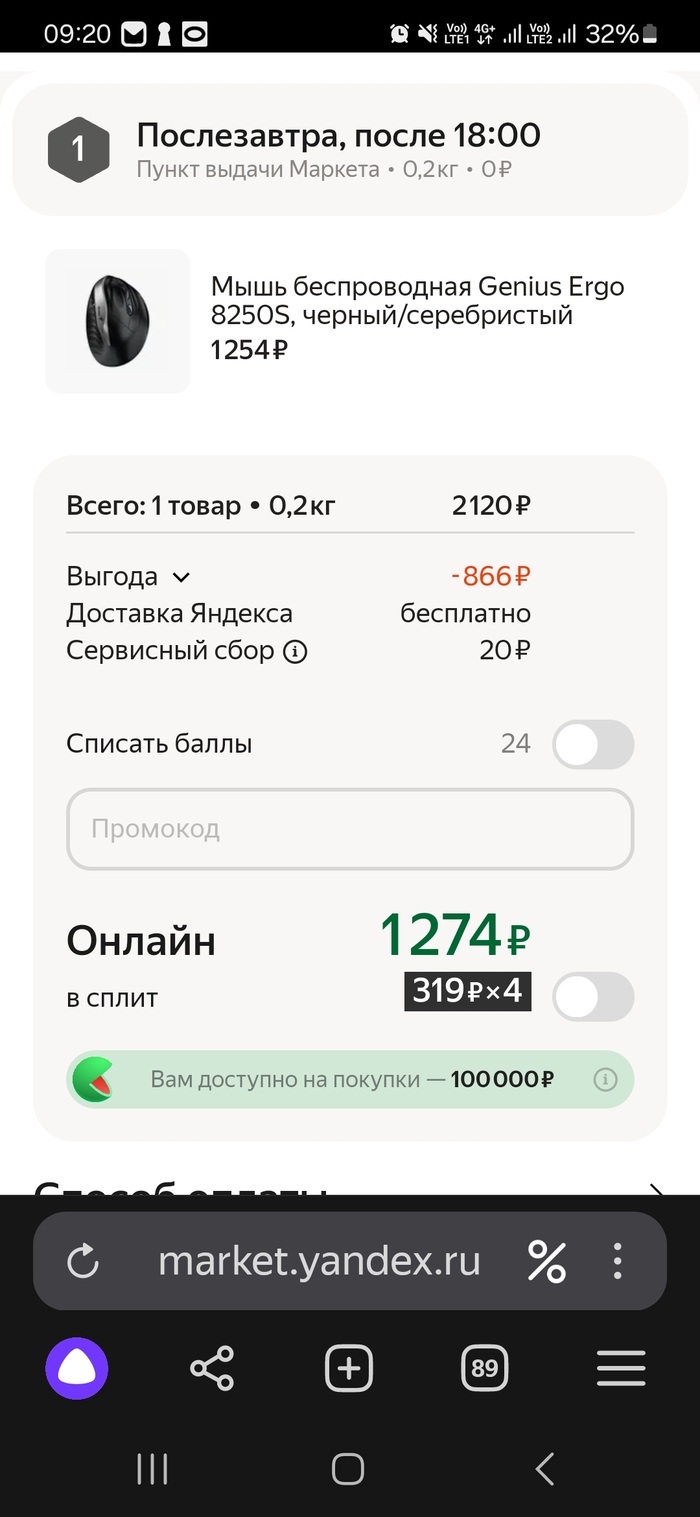The image size is (700, 1517).
Task: Open the Мышь беспроводная Genius Ergo product link
Action: [x=417, y=301]
